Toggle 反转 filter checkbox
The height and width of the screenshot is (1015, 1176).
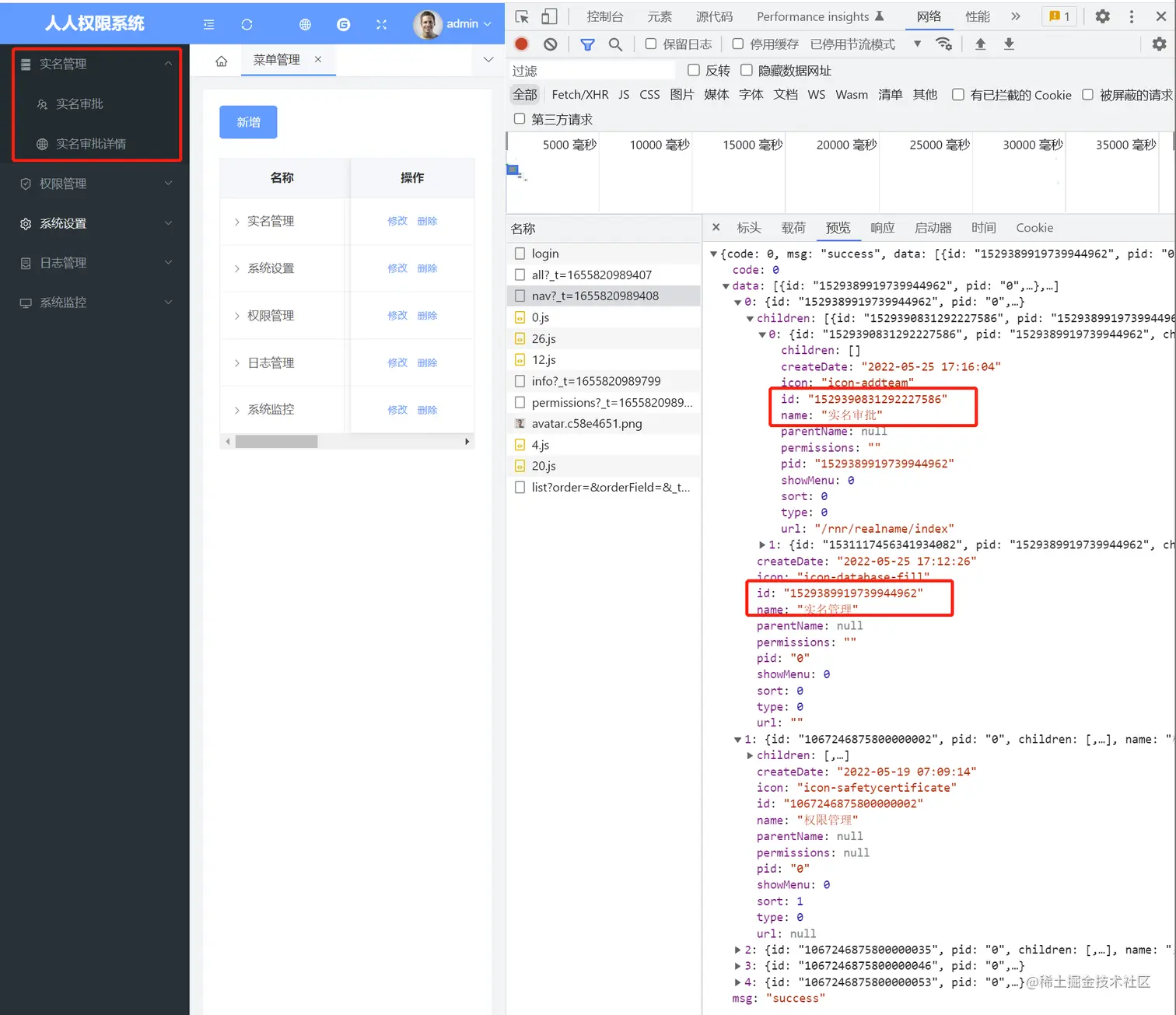tap(694, 70)
